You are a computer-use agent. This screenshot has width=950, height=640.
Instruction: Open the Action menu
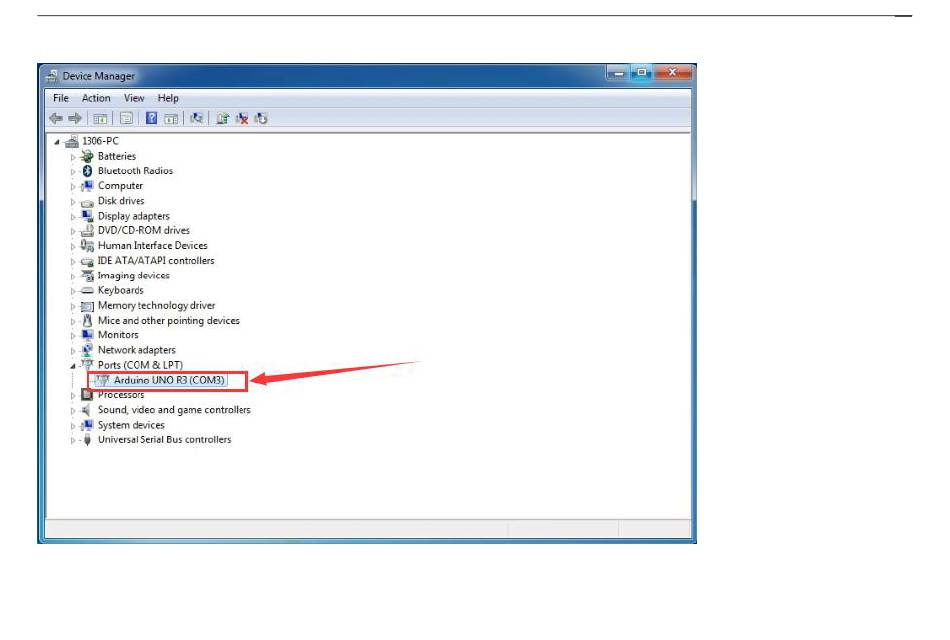[96, 98]
